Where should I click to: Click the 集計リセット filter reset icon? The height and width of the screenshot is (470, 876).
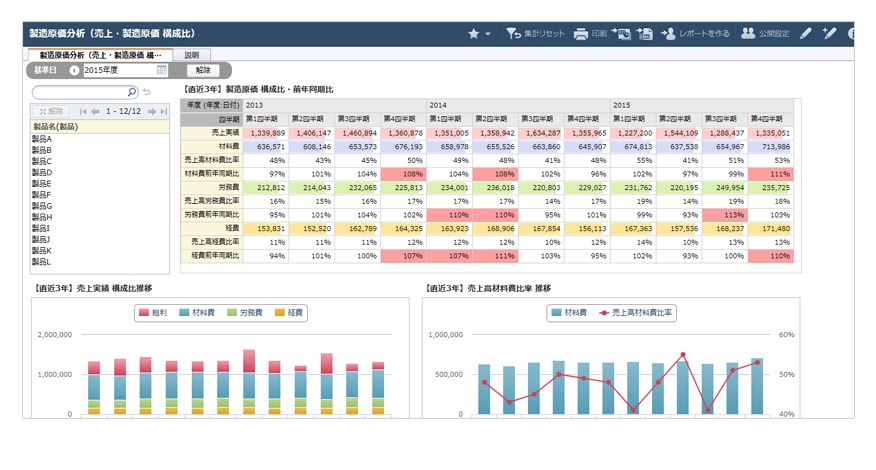pos(513,34)
